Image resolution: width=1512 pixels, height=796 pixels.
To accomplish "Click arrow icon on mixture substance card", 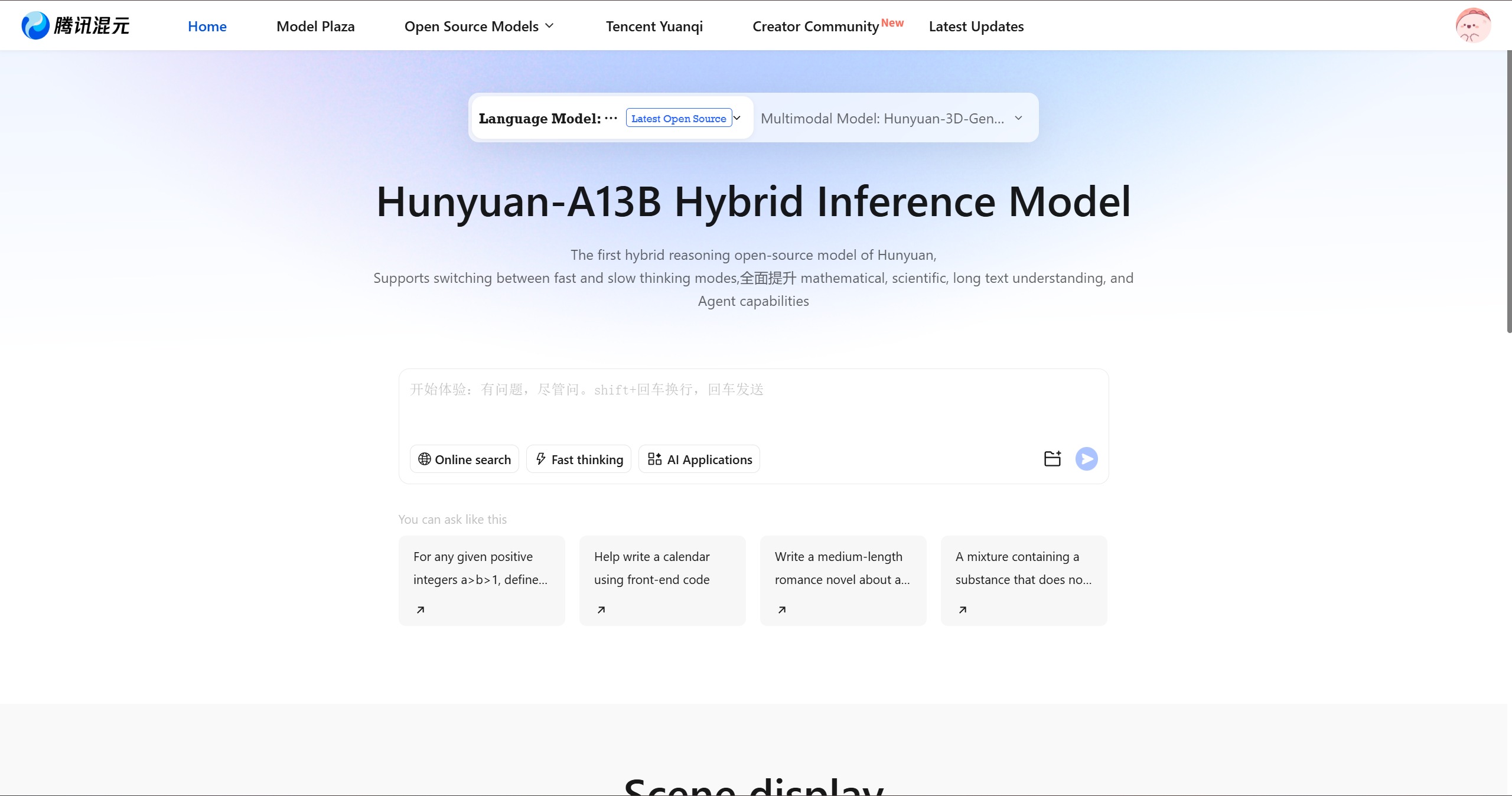I will 963,609.
